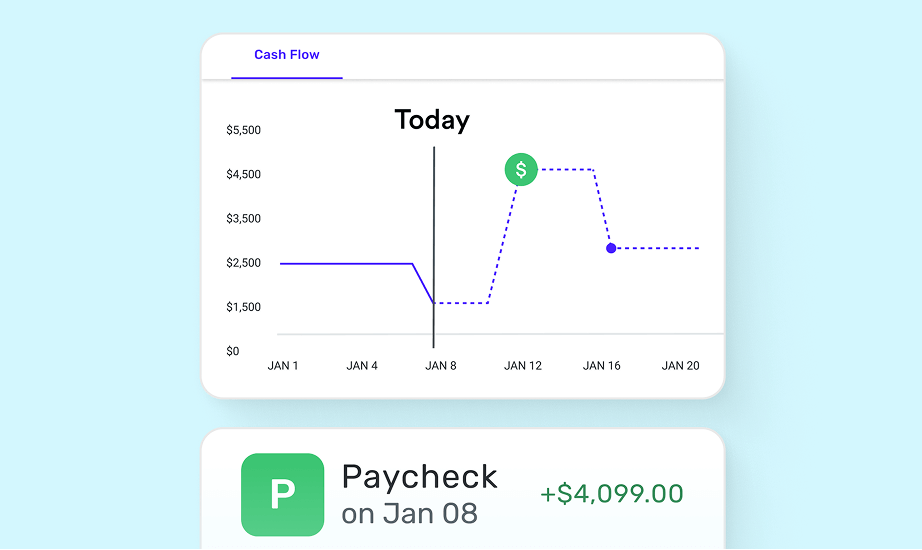Select the blue dot marker on the chart
This screenshot has width=922, height=550.
point(611,248)
